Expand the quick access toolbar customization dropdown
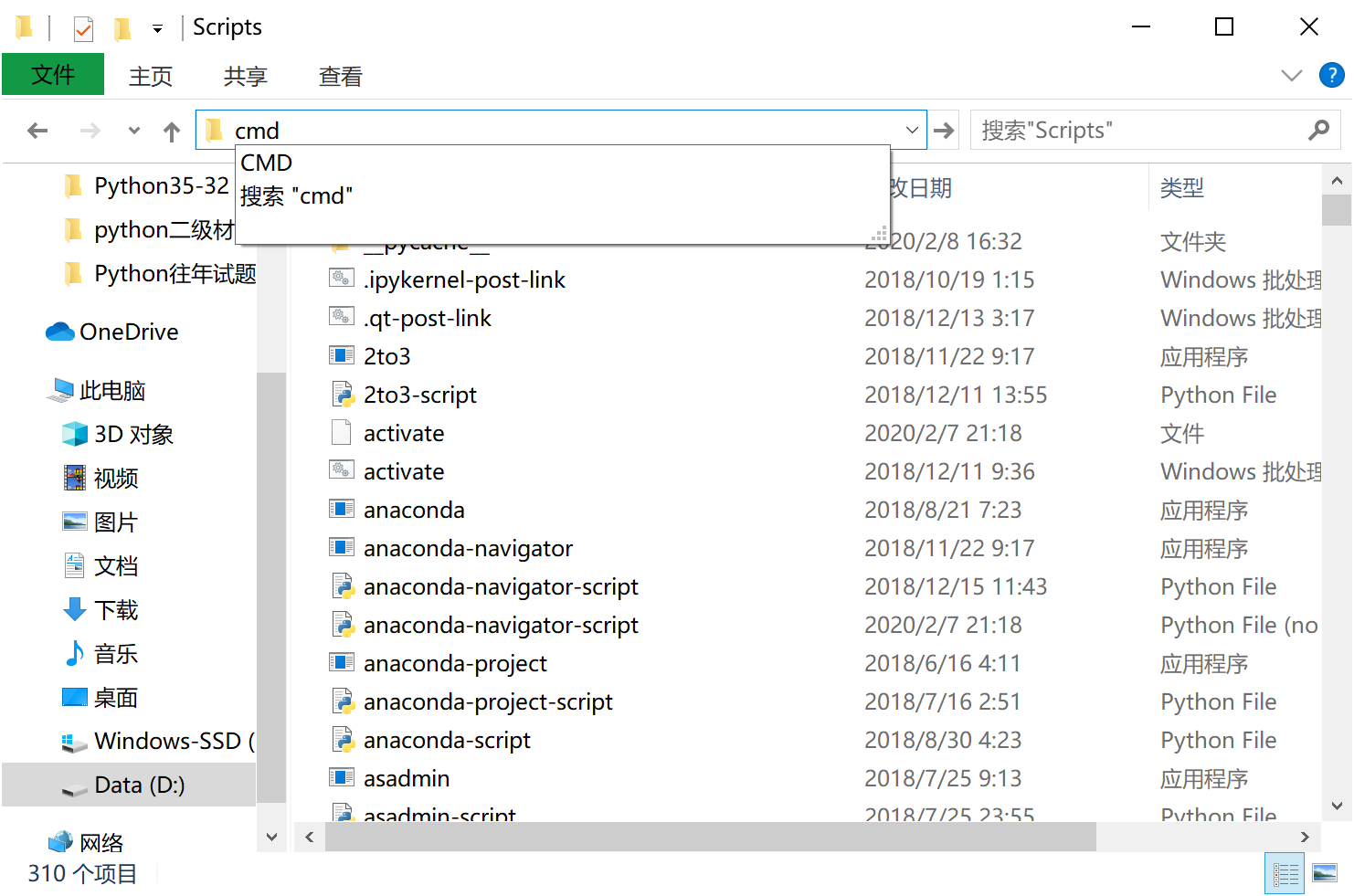Viewport: 1354px width, 896px height. 156,27
